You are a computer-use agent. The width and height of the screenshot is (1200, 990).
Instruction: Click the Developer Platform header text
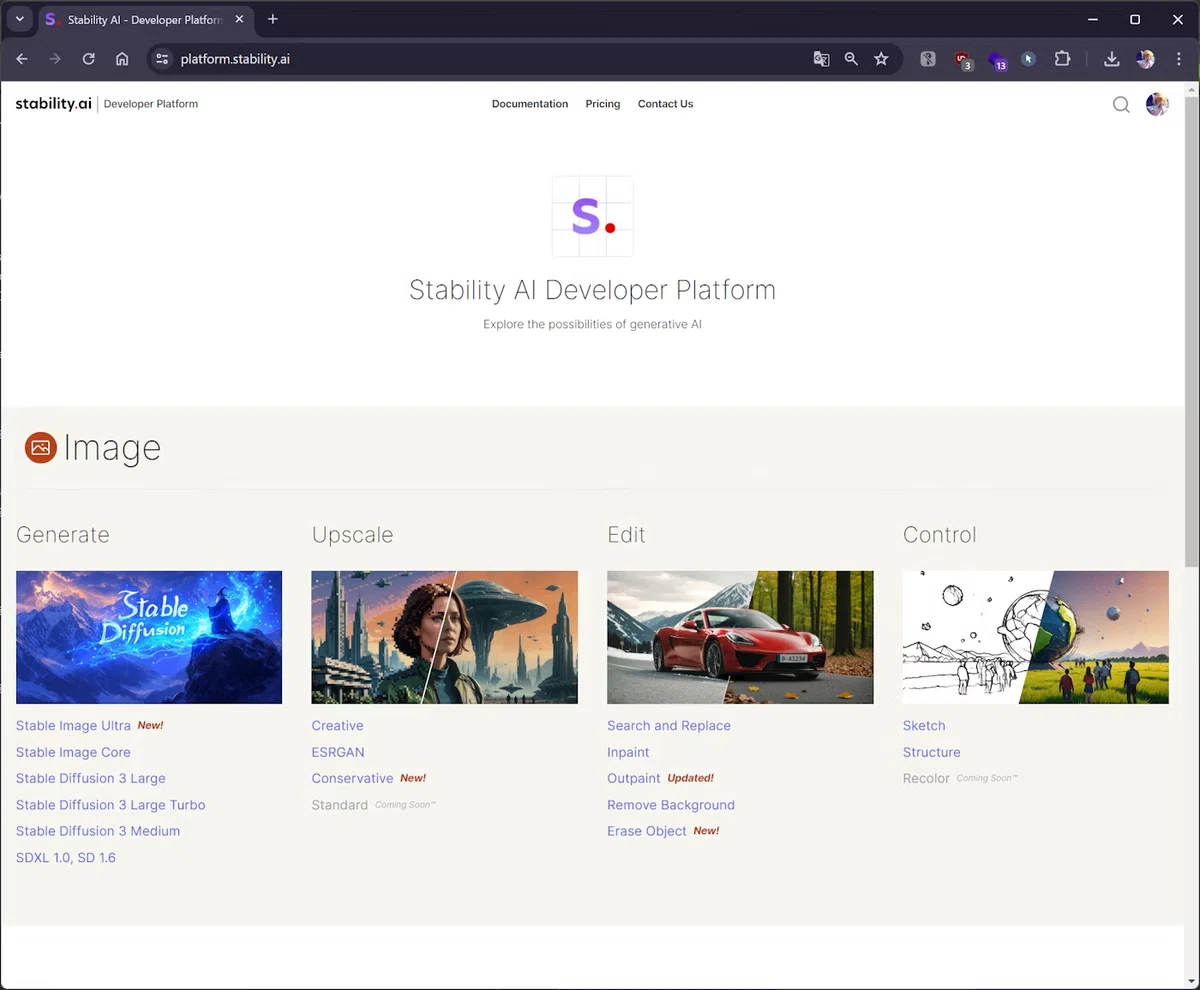[x=151, y=104]
